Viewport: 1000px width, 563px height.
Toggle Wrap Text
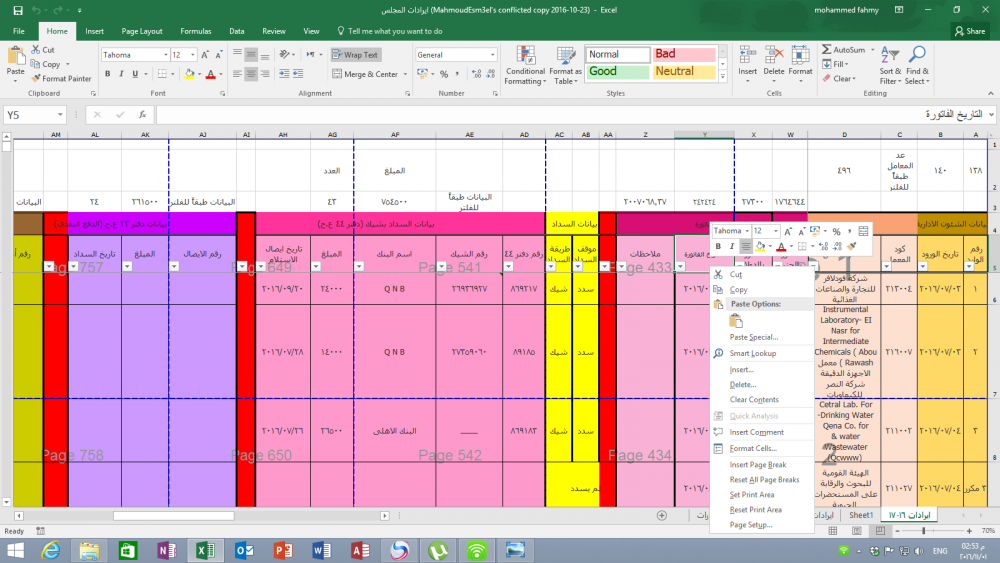tap(355, 55)
